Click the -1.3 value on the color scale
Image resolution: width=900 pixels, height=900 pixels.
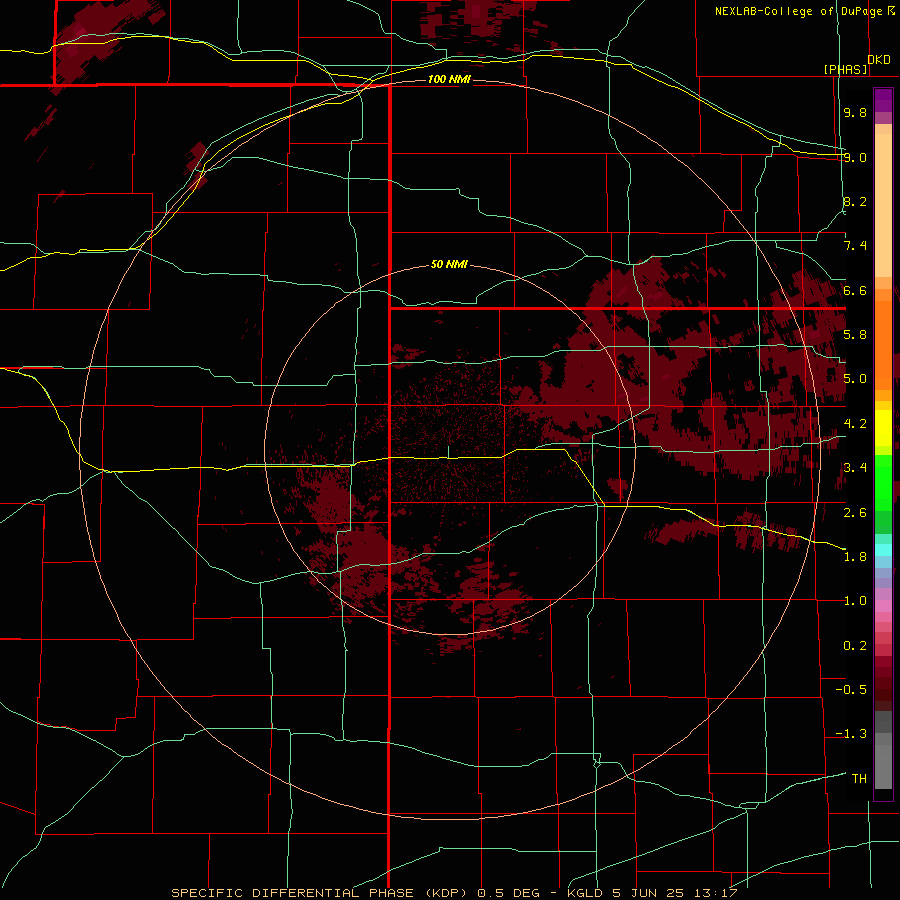[851, 734]
